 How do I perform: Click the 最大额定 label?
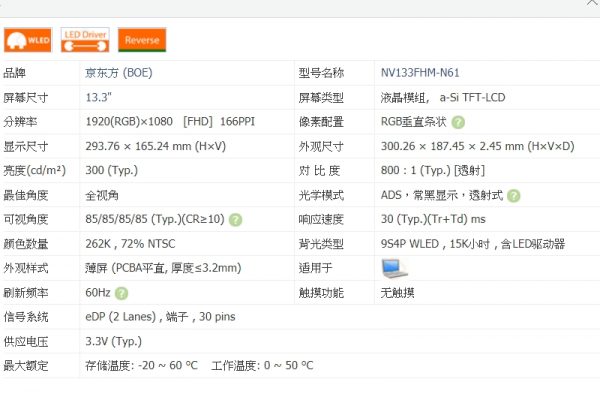point(26,365)
